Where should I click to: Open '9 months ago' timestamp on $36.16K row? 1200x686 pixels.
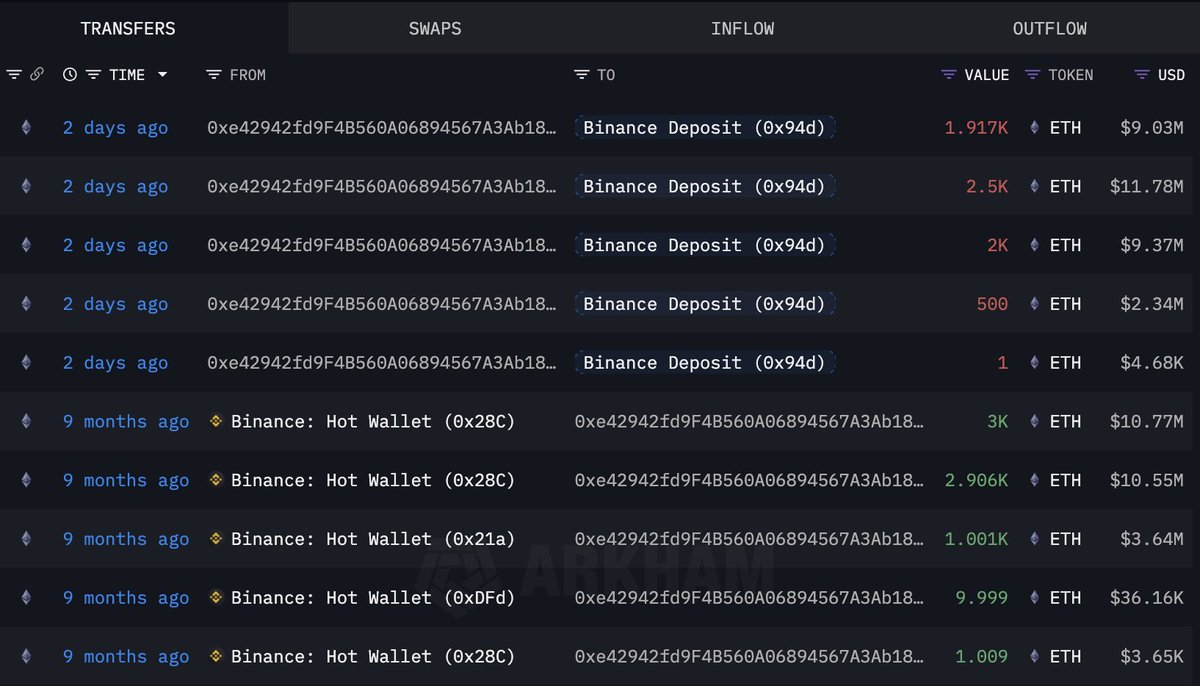tap(126, 597)
